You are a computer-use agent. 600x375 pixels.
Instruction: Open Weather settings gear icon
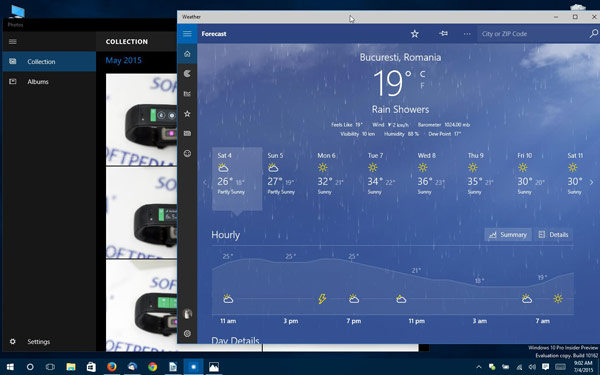(187, 334)
